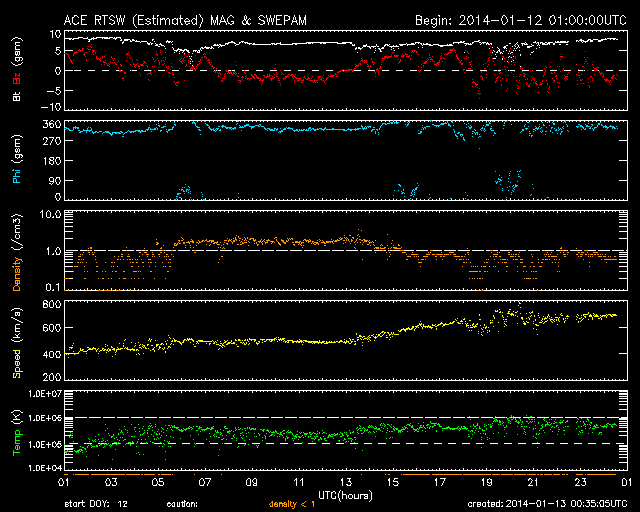640x512 pixels.
Task: Click the Begin timestamp text at top
Action: coord(519,20)
